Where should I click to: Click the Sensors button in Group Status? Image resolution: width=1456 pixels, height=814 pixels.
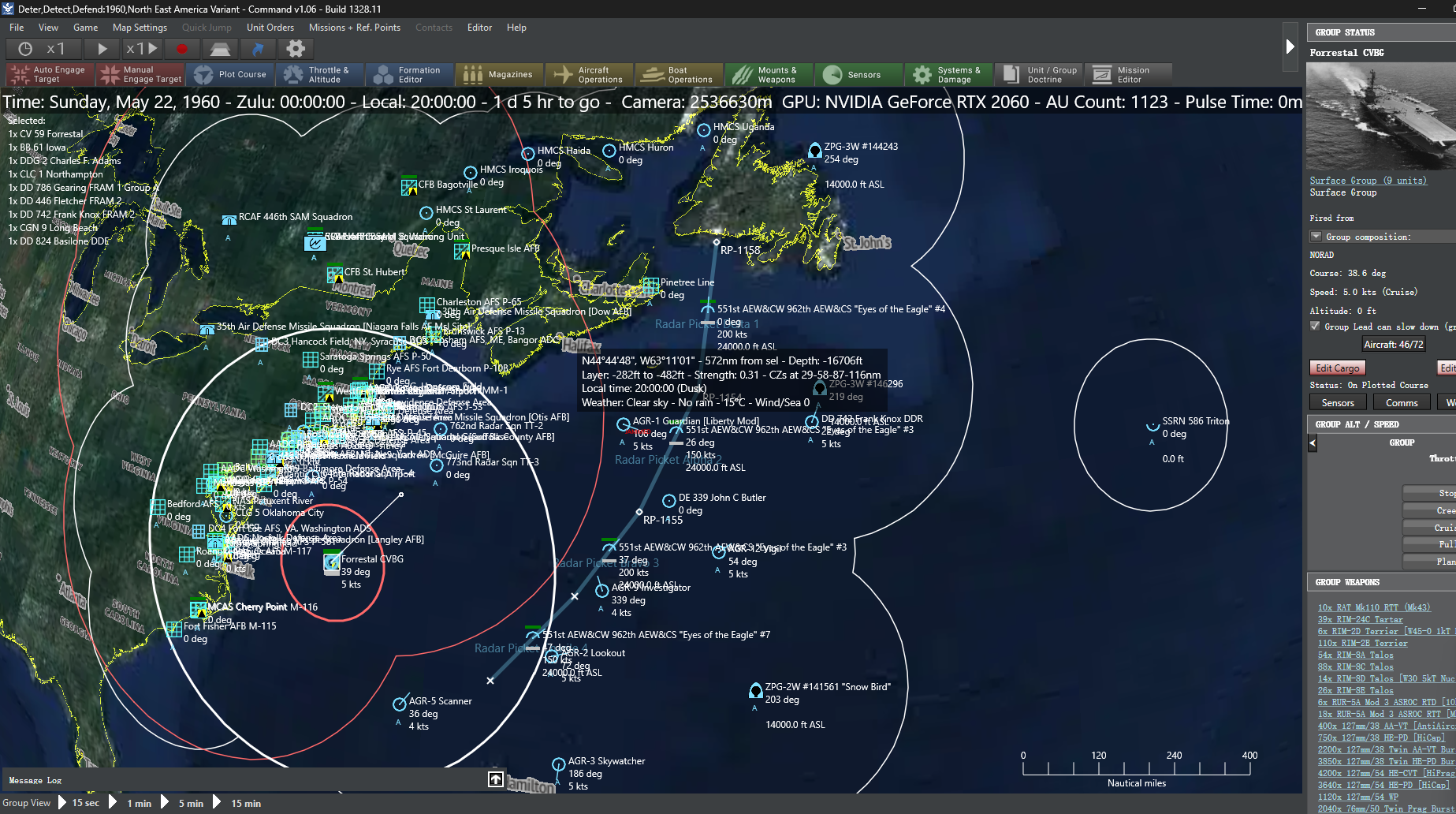click(x=1338, y=403)
